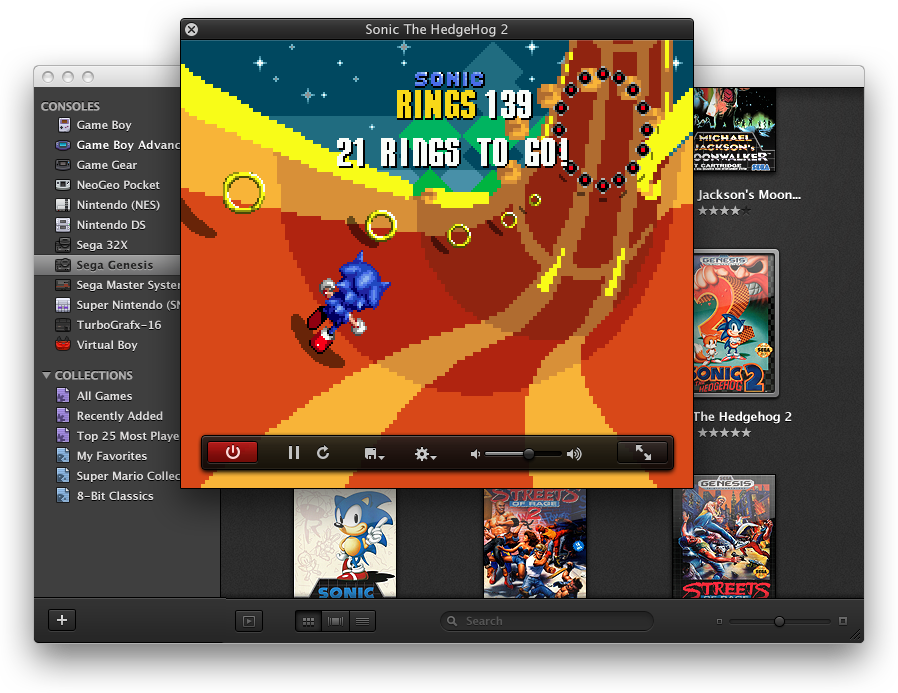Mute audio with the low-volume speaker icon
The height and width of the screenshot is (693, 898).
475,454
